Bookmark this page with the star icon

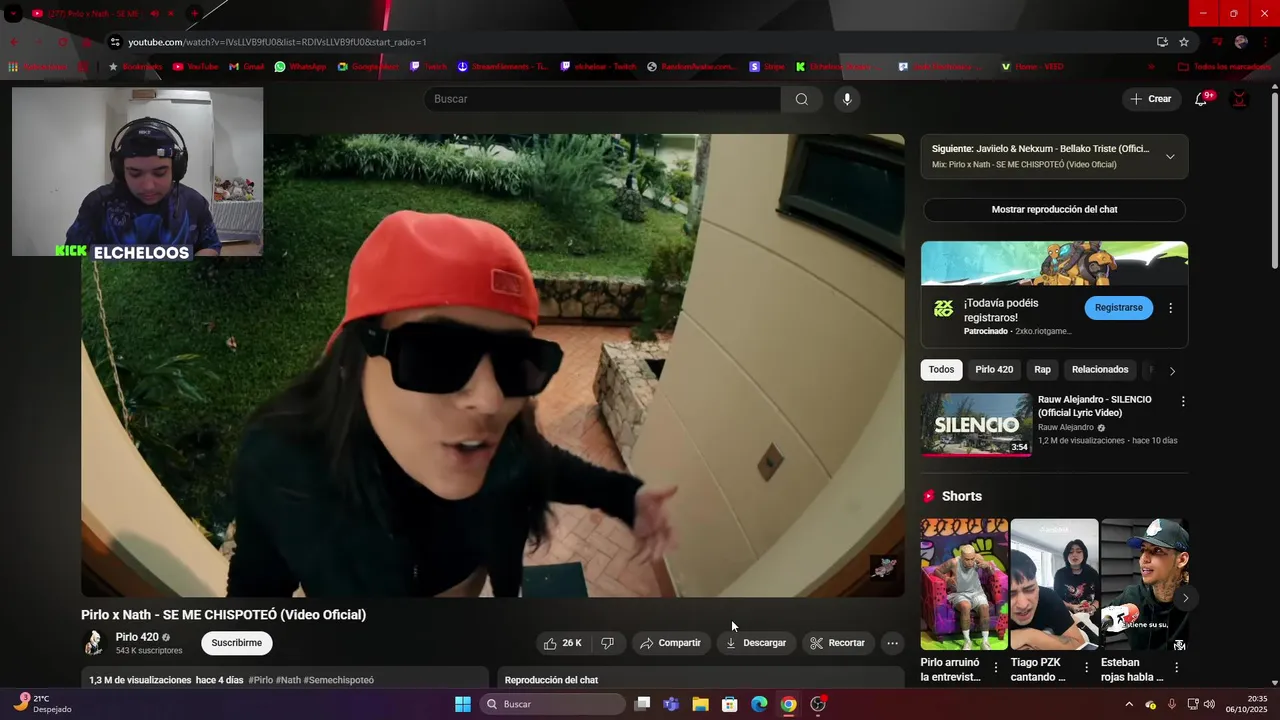click(1184, 42)
